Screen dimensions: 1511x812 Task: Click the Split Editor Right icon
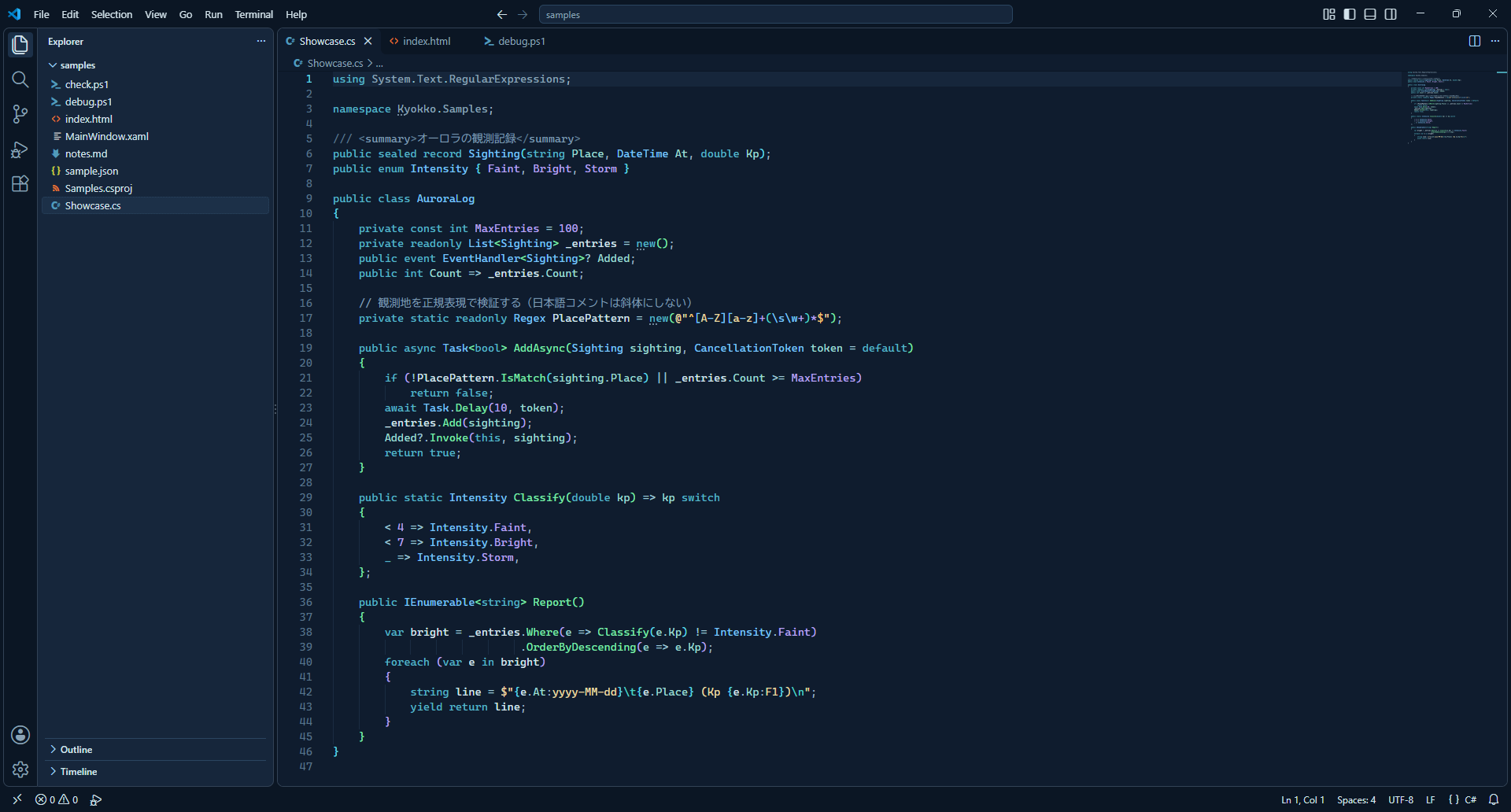1475,41
